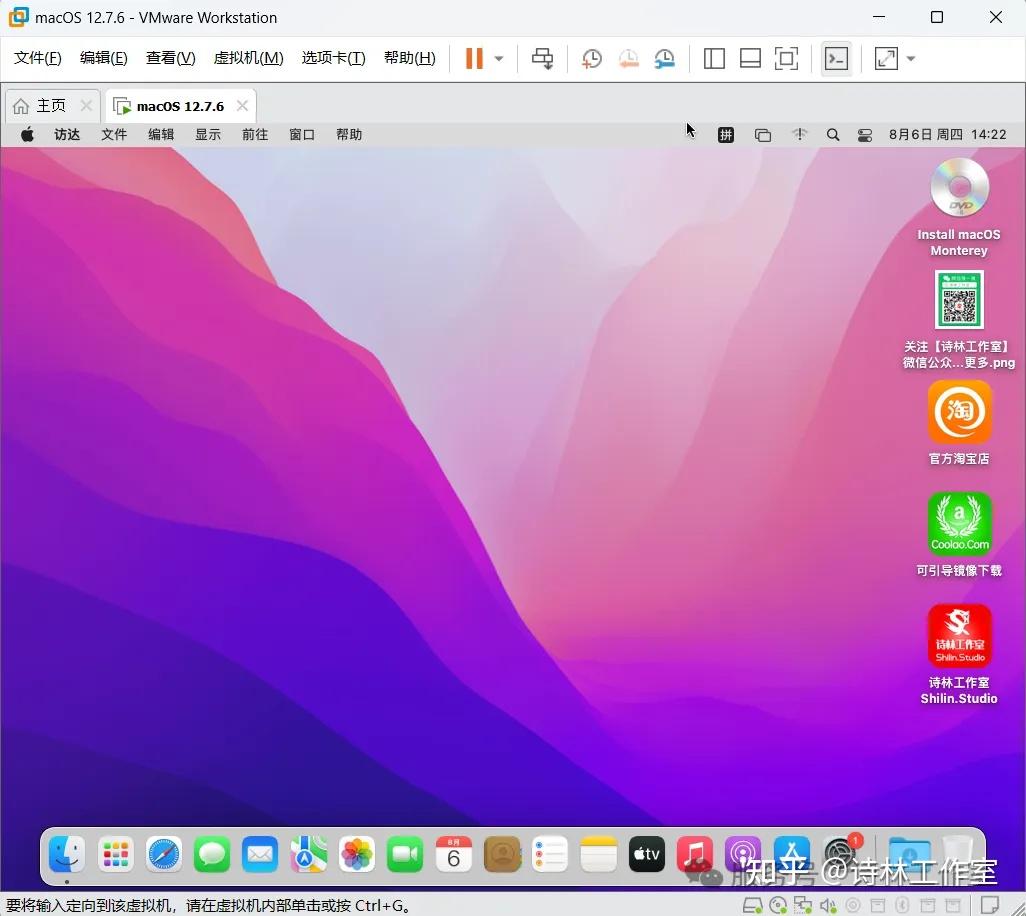Open the 前往 menu
The height and width of the screenshot is (916, 1026).
(255, 135)
